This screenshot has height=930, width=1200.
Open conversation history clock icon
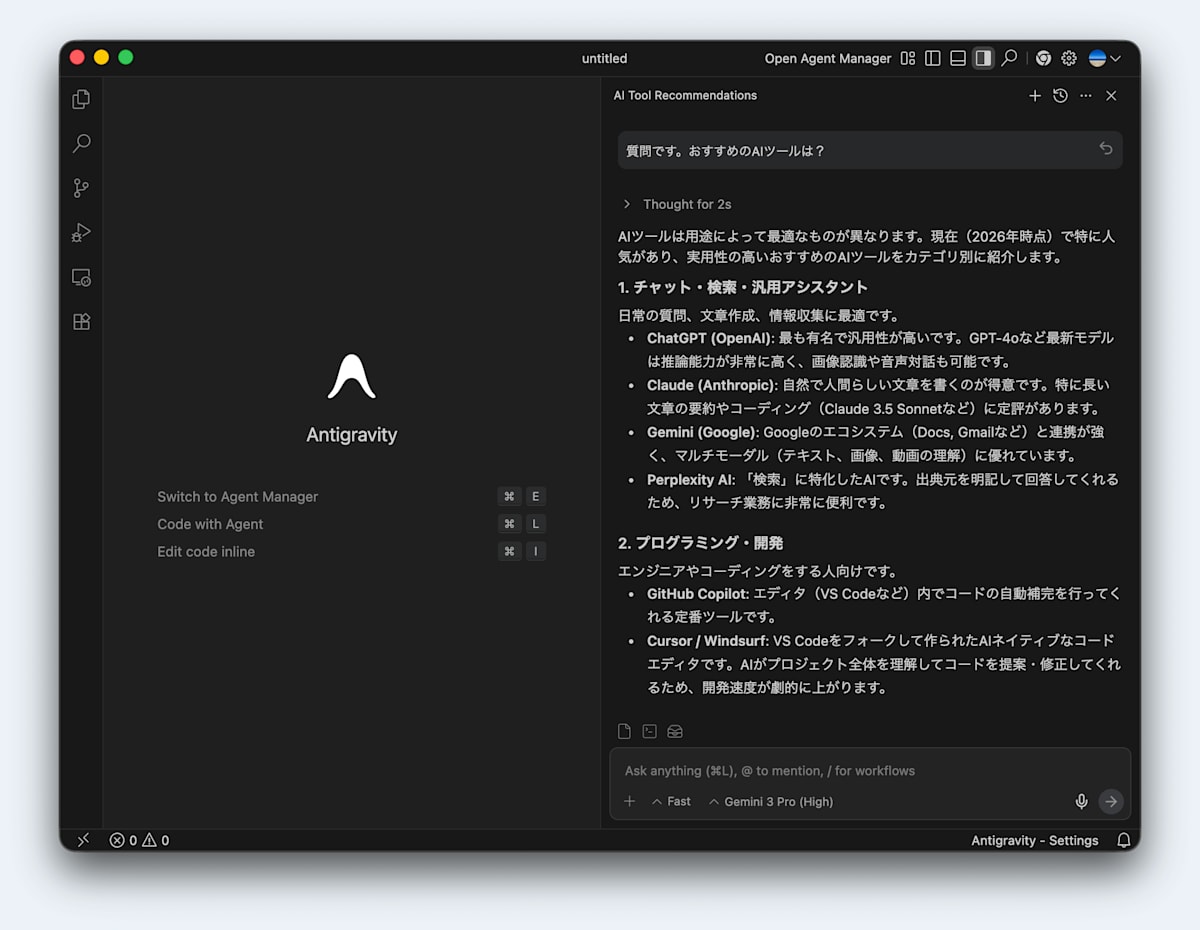(x=1060, y=96)
